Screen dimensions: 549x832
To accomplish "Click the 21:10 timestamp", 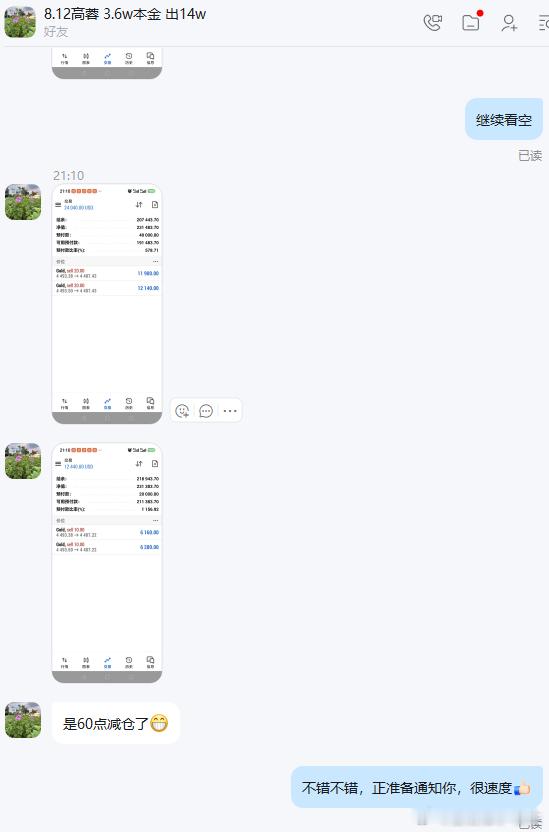I will pyautogui.click(x=68, y=176).
